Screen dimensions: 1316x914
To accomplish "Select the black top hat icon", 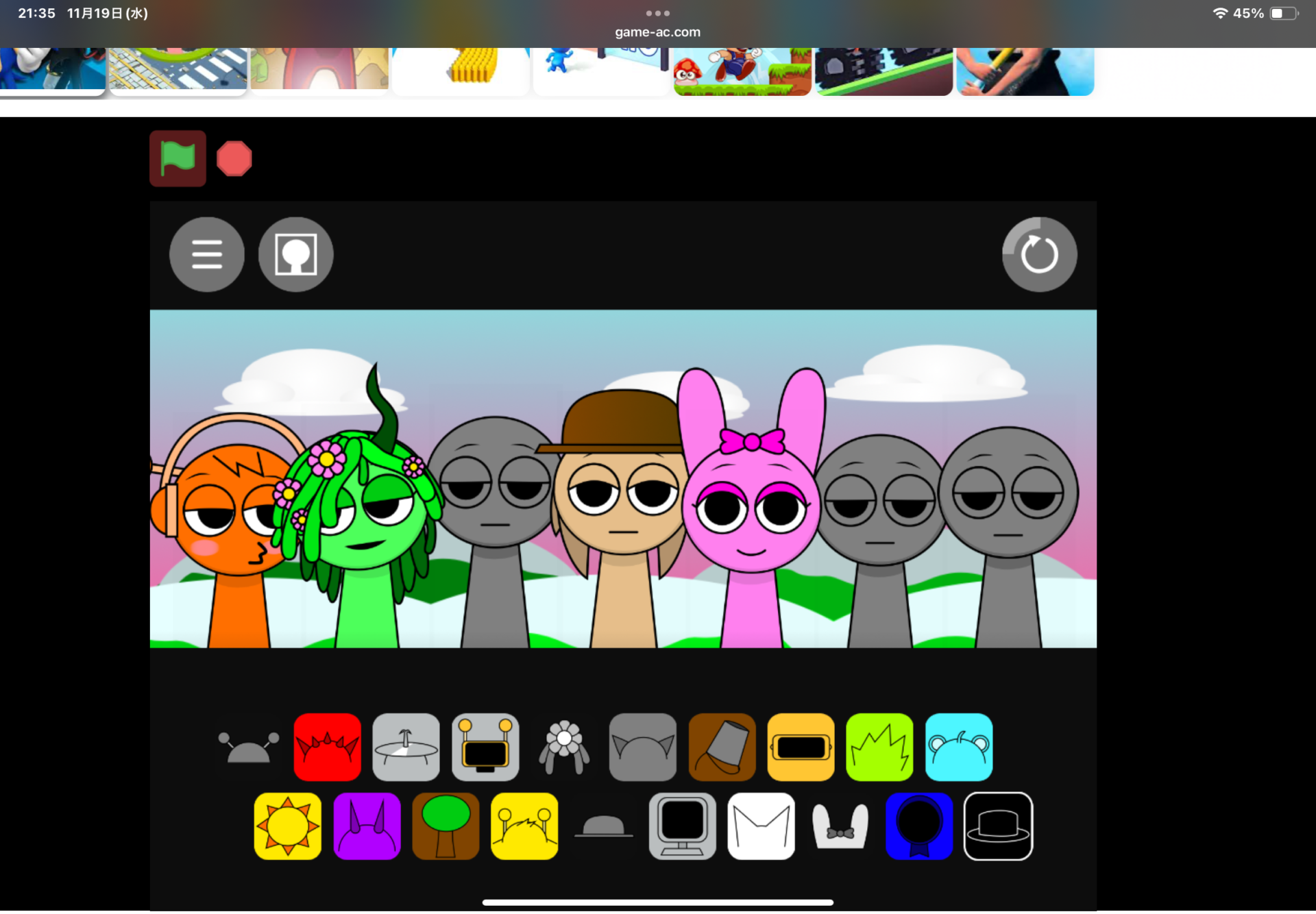I will [998, 826].
